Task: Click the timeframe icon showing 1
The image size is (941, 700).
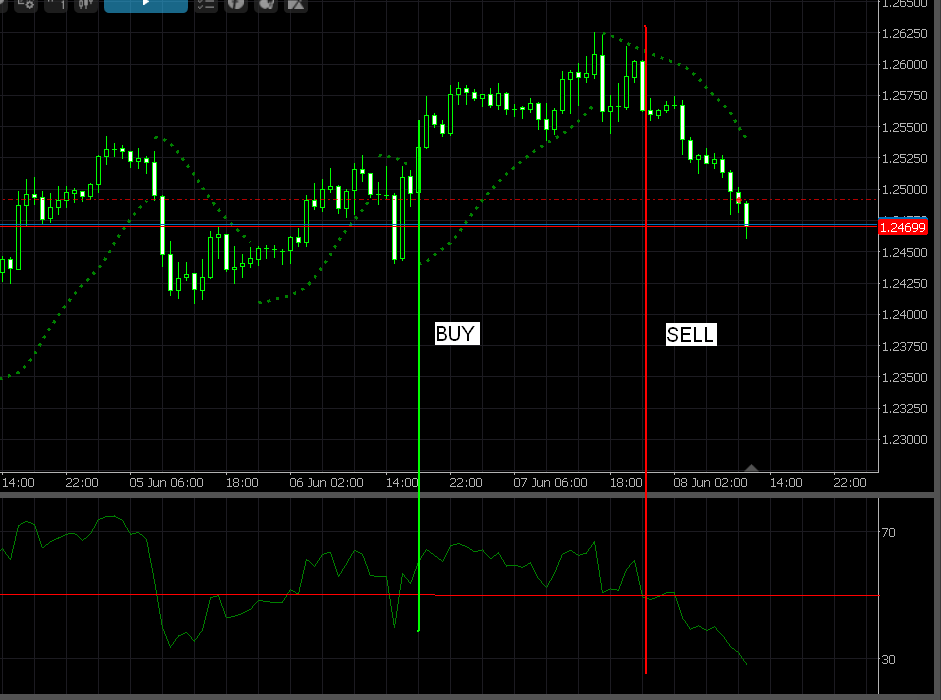Action: click(58, 4)
